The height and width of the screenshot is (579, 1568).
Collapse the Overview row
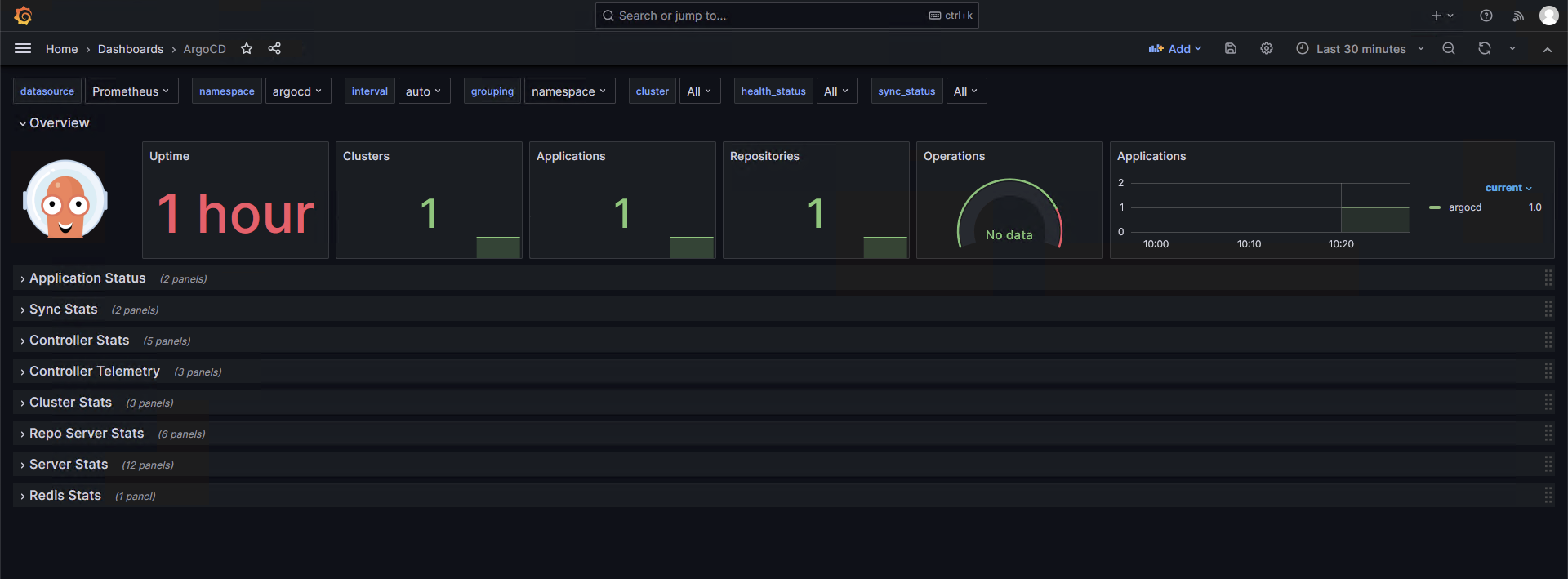point(54,122)
